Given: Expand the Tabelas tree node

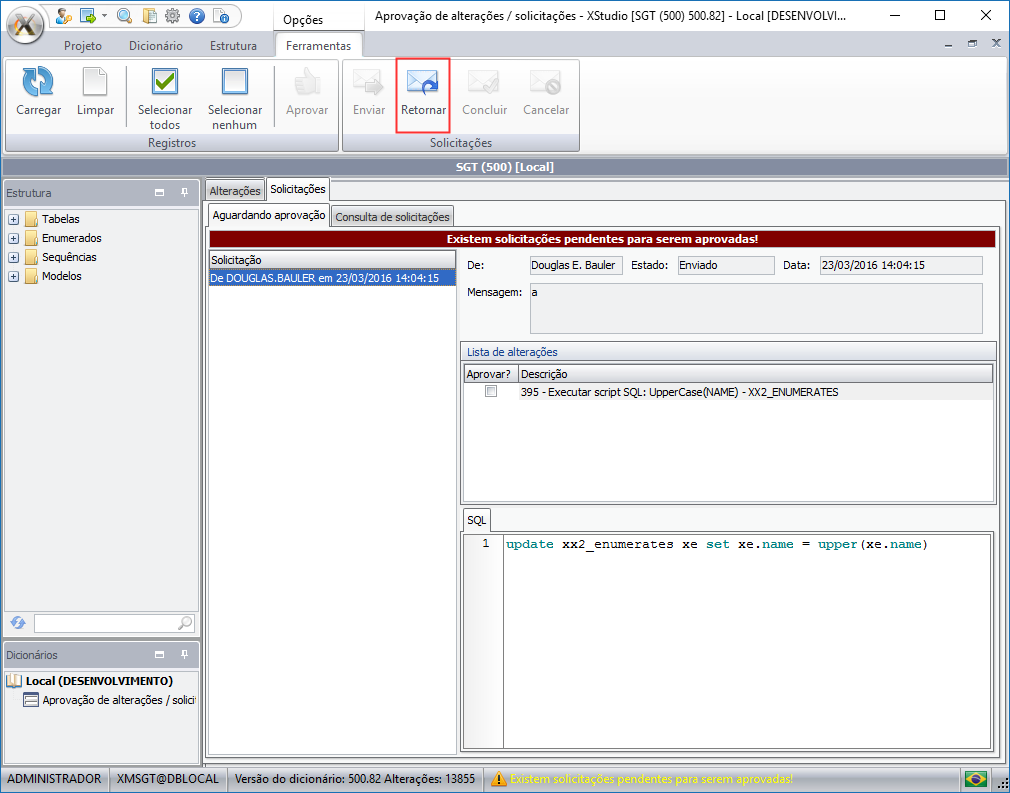Looking at the screenshot, I should (13, 220).
